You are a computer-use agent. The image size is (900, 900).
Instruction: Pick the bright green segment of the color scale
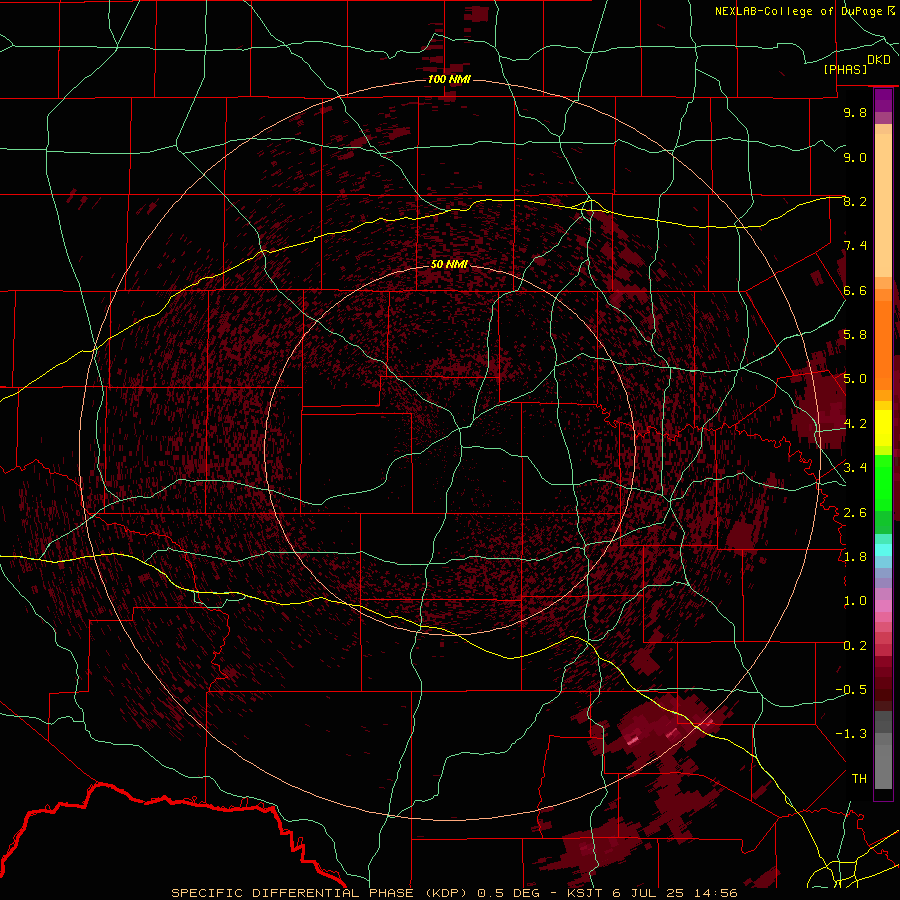883,483
